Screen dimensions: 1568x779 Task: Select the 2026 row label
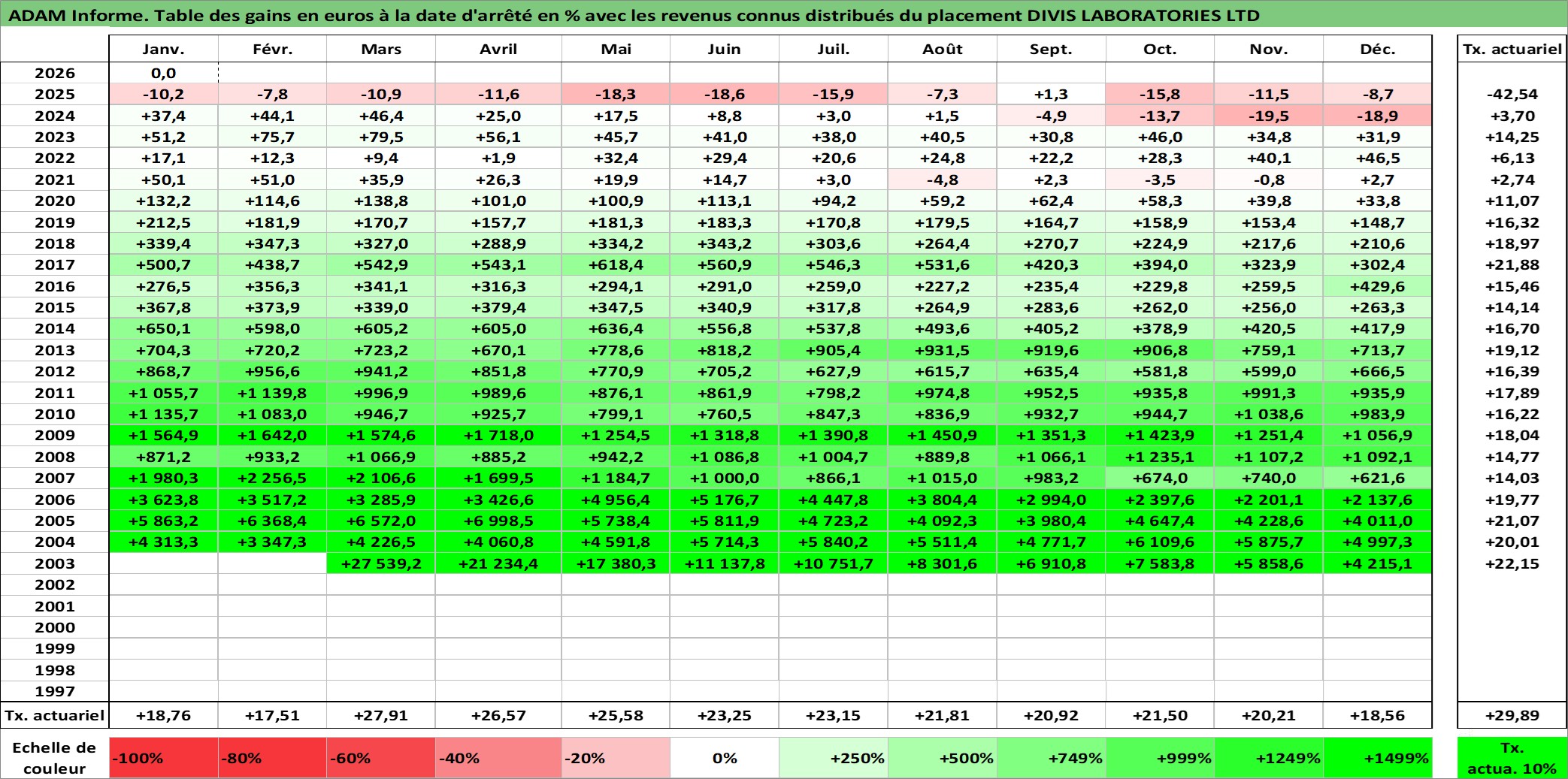[x=55, y=73]
